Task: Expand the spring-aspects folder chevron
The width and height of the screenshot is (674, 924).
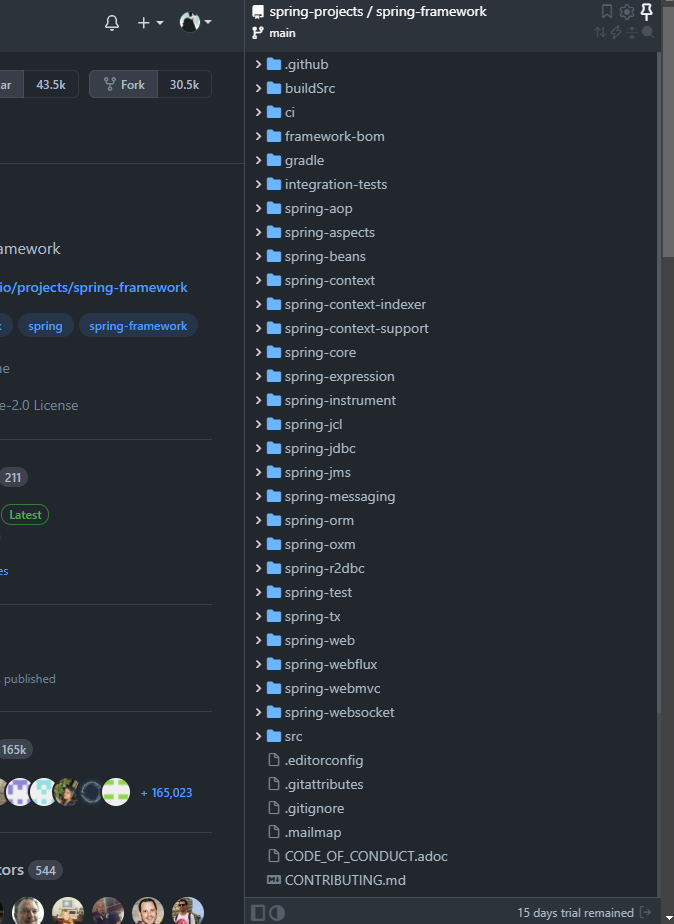Action: (x=258, y=232)
